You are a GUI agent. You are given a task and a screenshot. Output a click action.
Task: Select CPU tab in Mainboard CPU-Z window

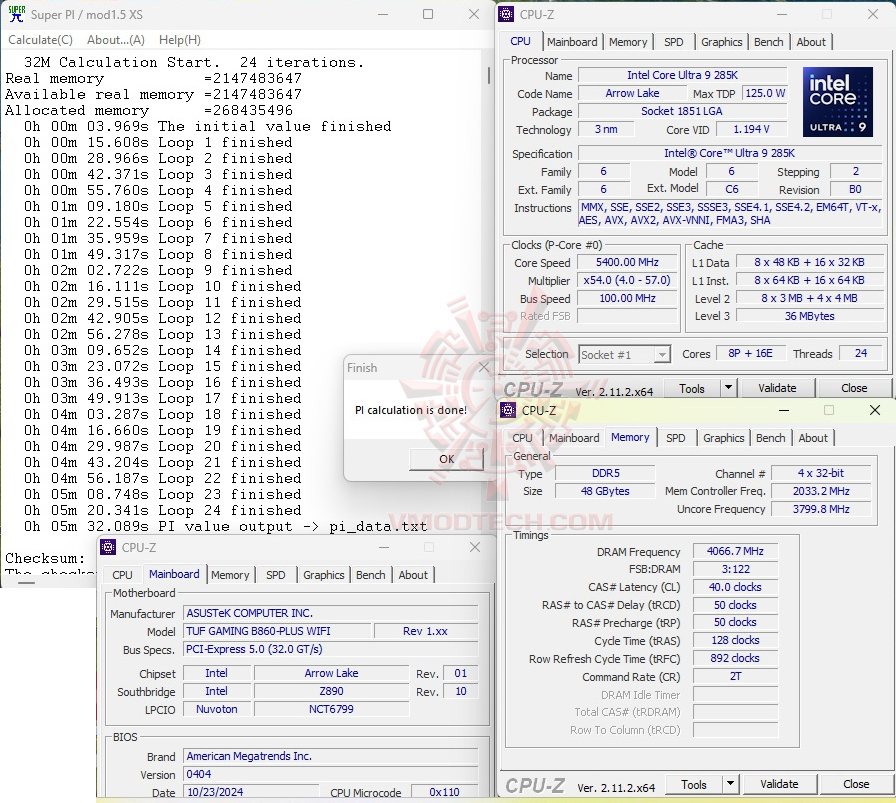[x=122, y=575]
